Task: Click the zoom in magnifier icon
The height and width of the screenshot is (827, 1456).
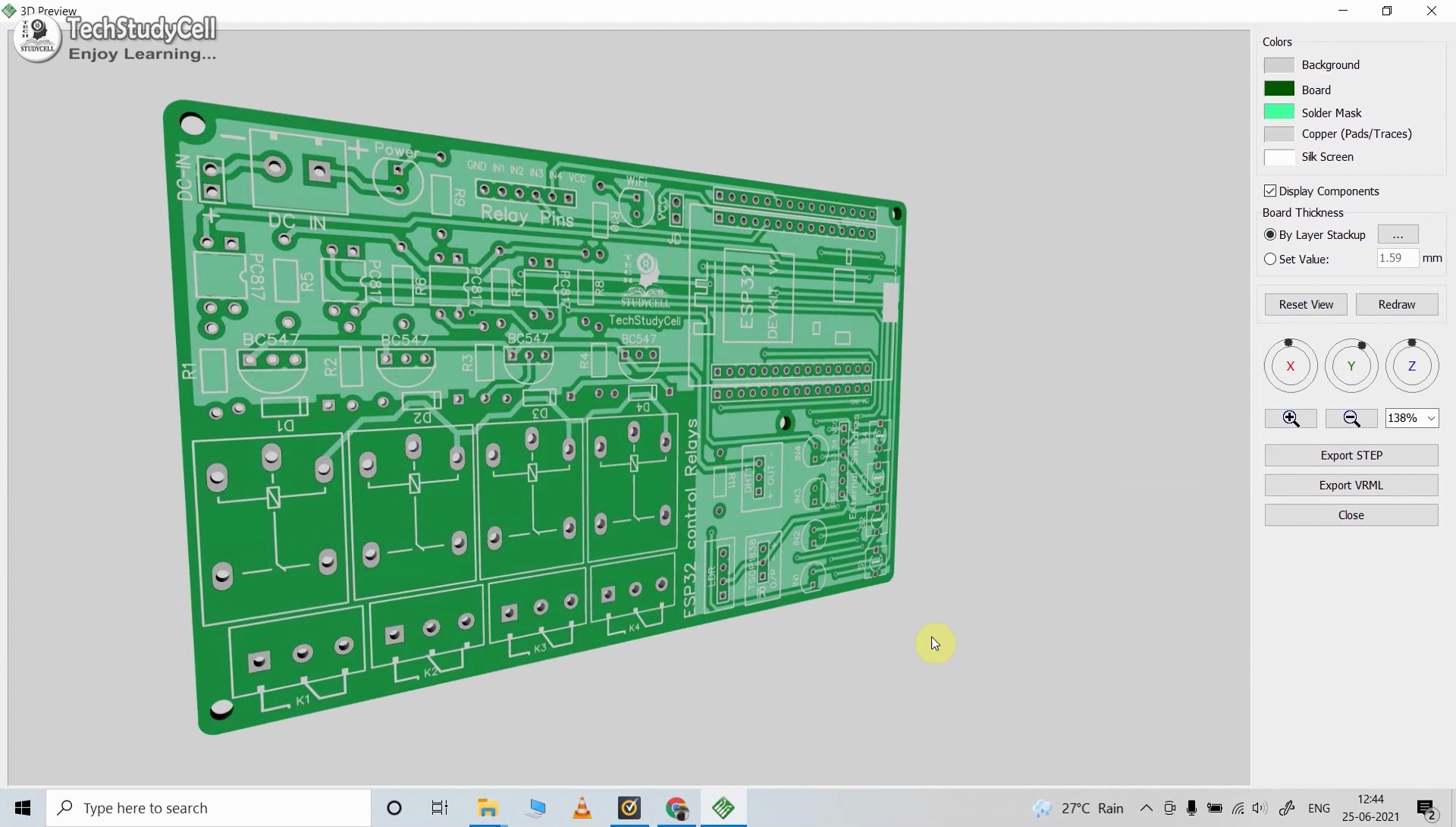Action: pos(1290,418)
